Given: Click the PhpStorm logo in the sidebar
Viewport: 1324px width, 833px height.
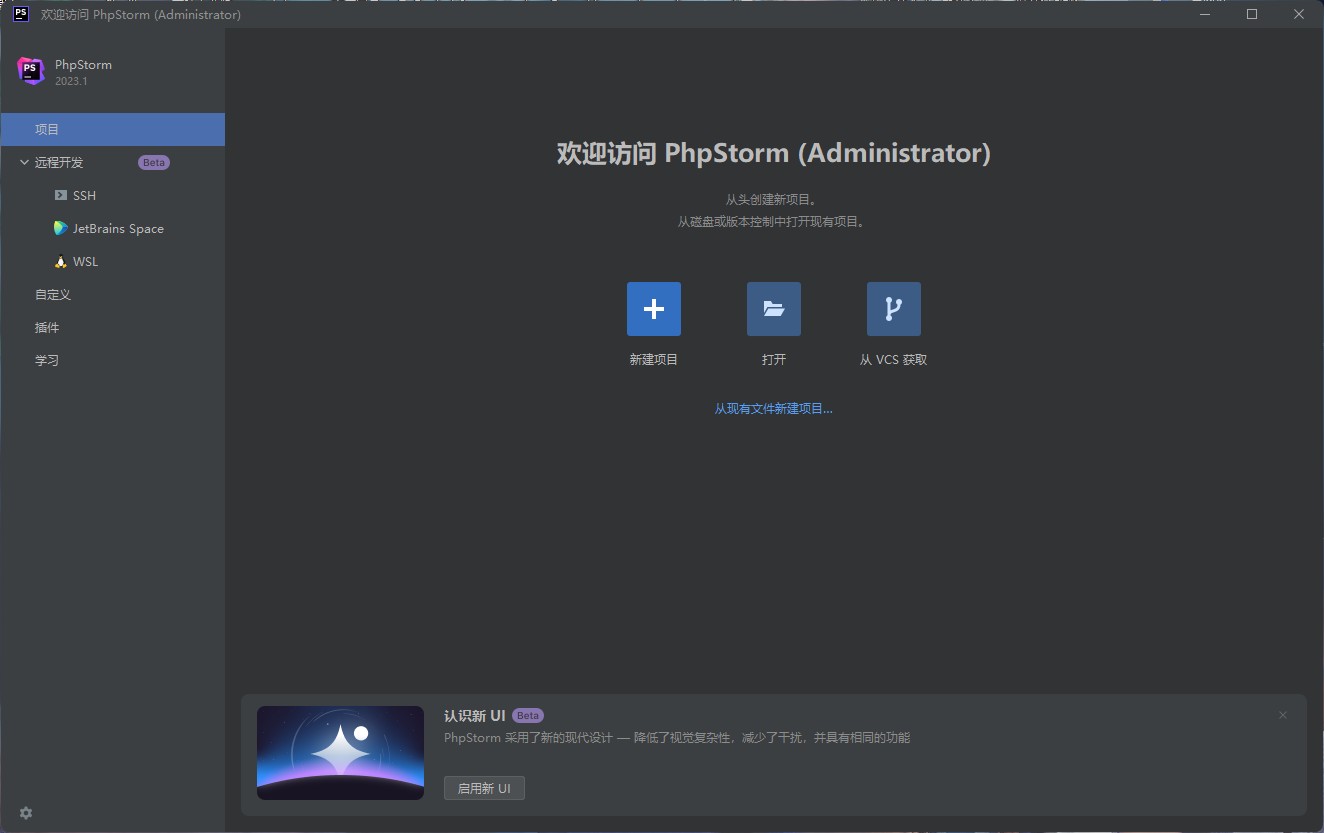Looking at the screenshot, I should 31,71.
